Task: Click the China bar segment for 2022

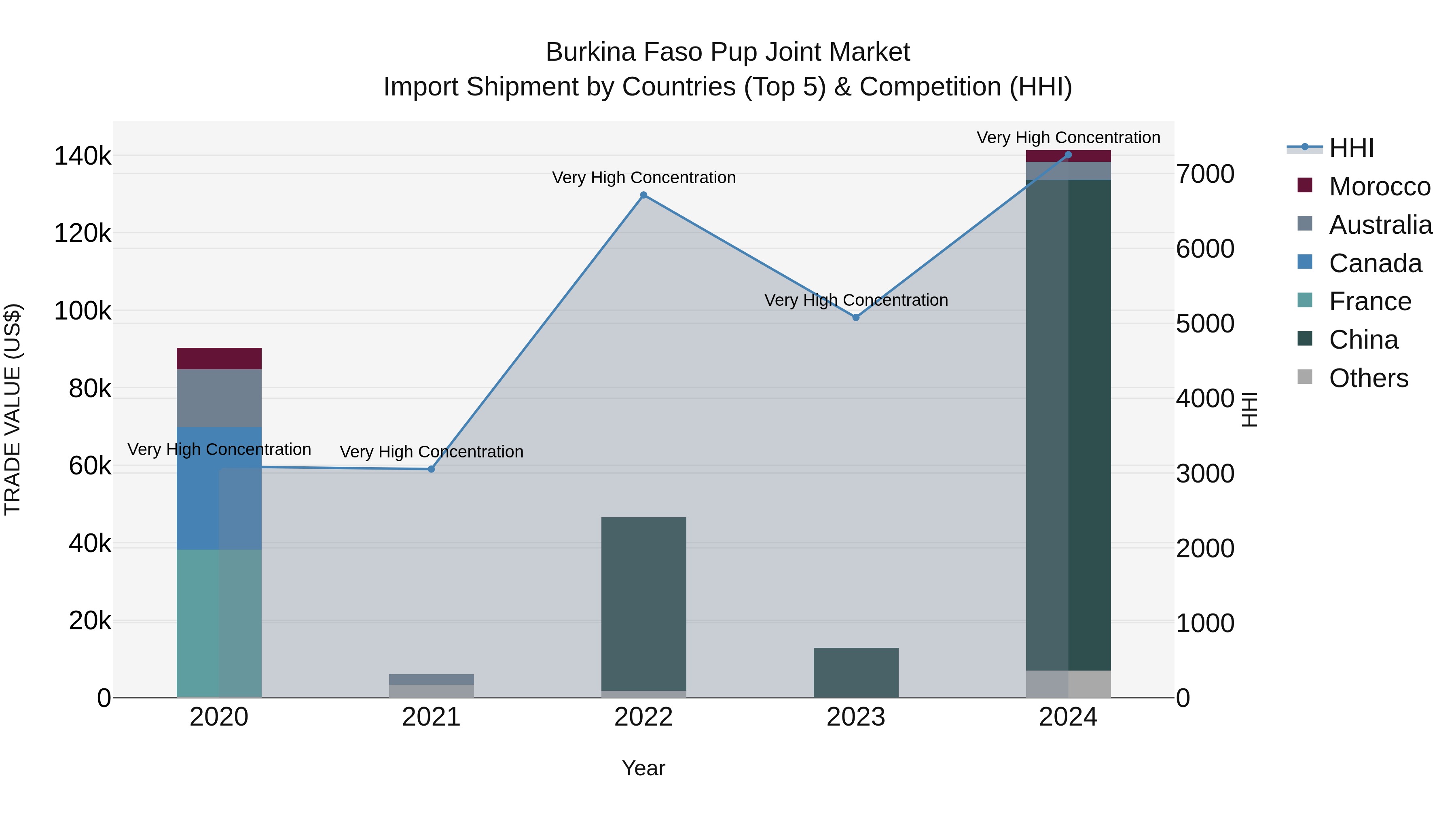Action: [x=644, y=604]
